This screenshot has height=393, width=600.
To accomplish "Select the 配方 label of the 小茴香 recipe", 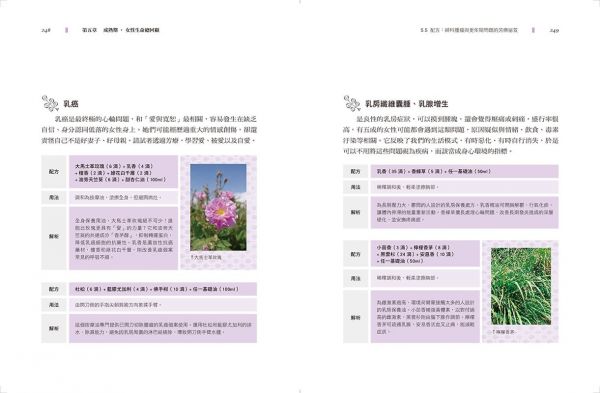I will 355,254.
